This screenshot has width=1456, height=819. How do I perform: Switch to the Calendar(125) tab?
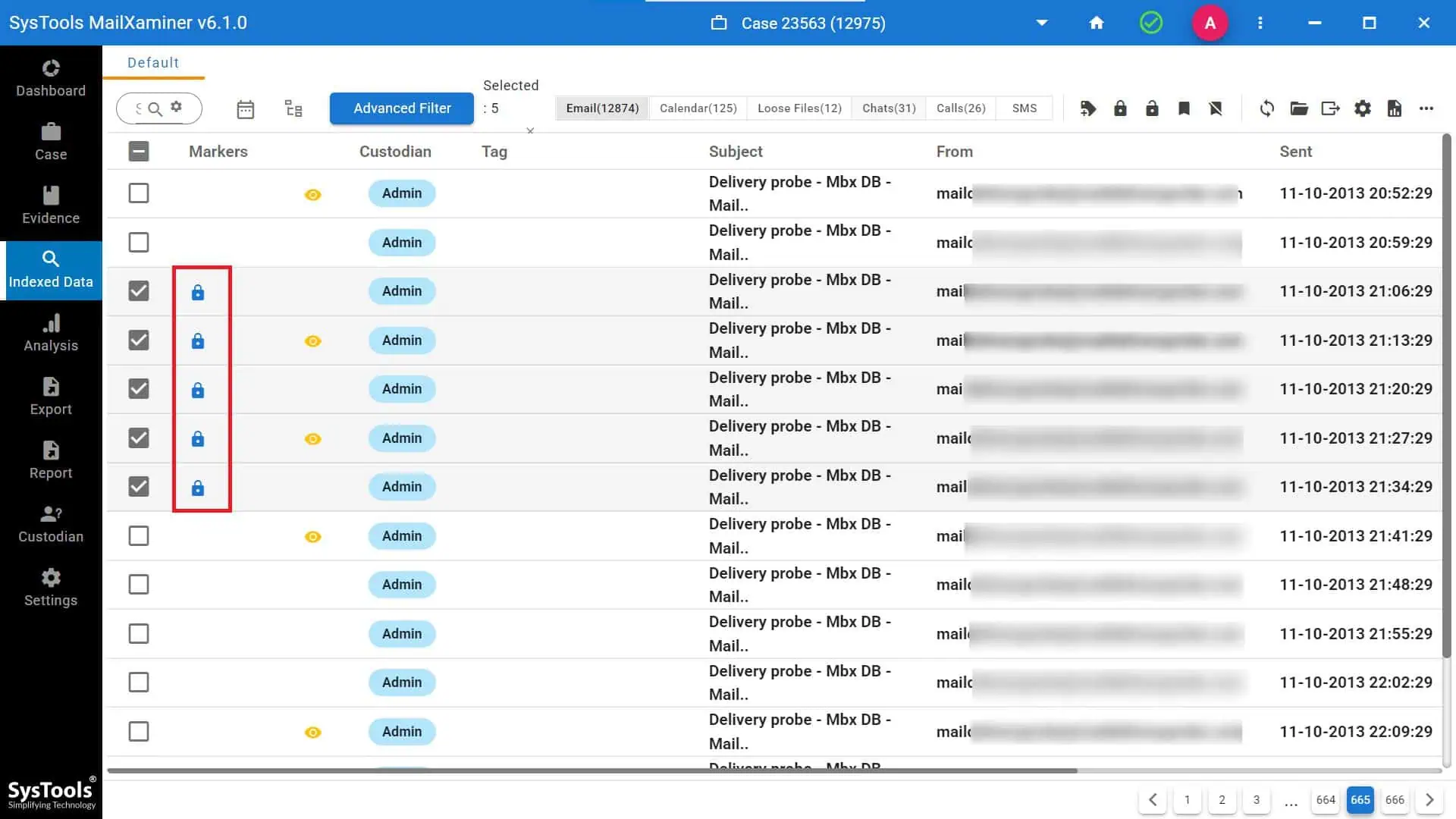[698, 108]
